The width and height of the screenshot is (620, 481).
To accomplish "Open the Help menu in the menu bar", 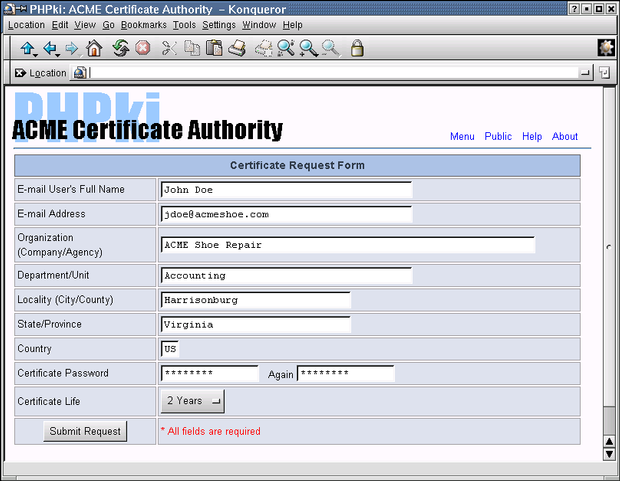I will tap(292, 25).
